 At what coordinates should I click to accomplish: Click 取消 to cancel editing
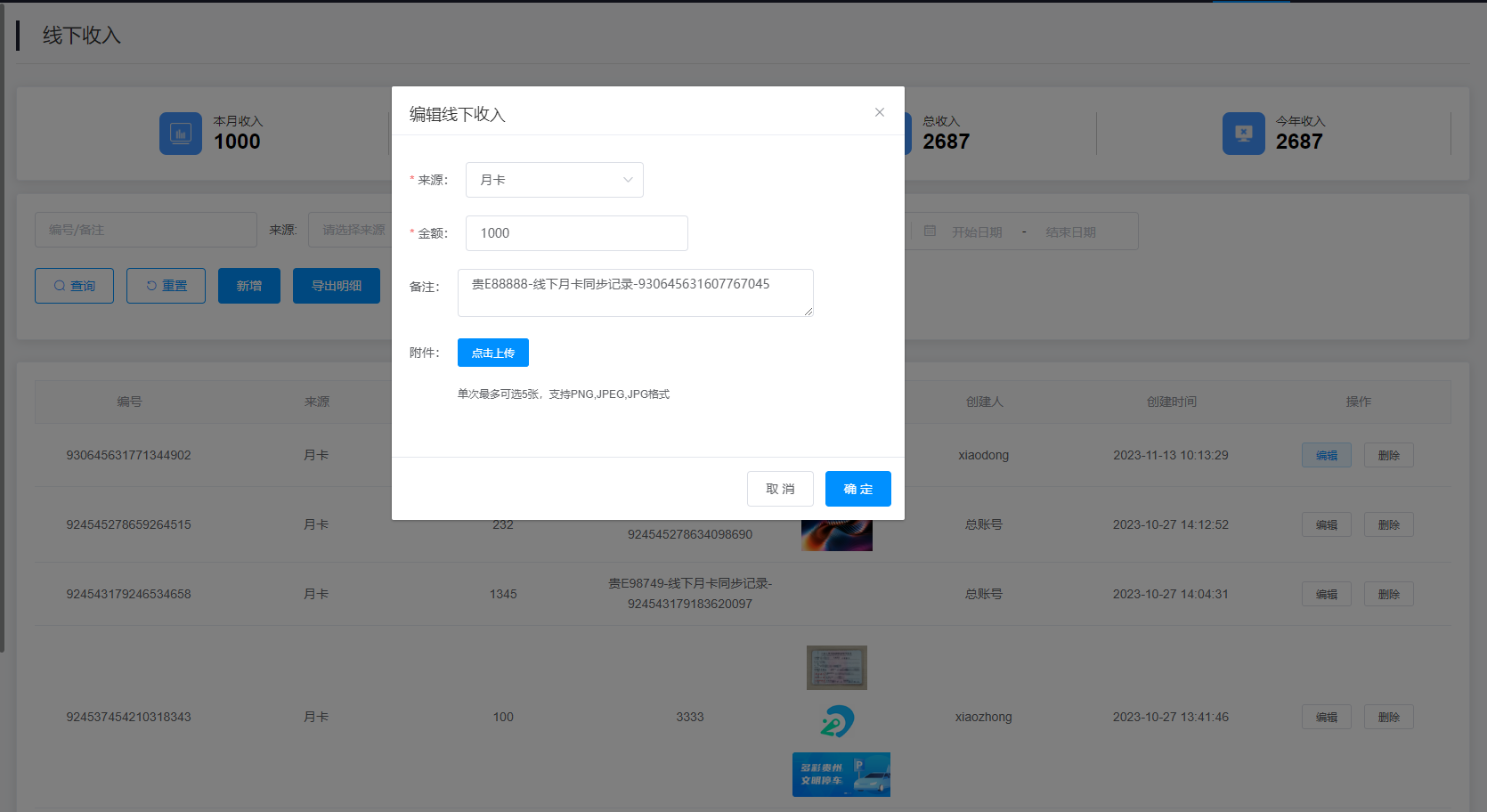pyautogui.click(x=780, y=489)
